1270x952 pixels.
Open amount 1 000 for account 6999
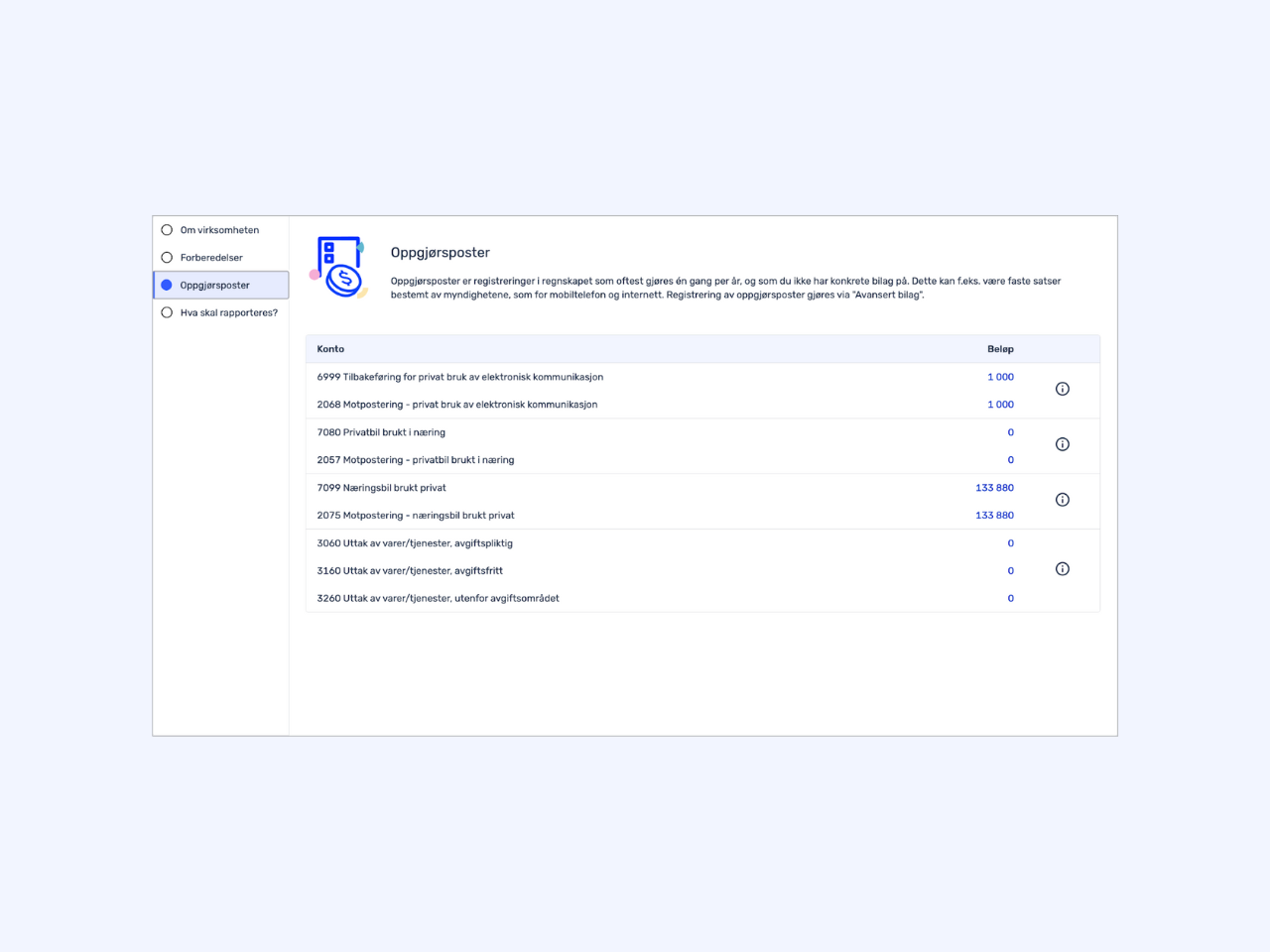pyautogui.click(x=1000, y=377)
